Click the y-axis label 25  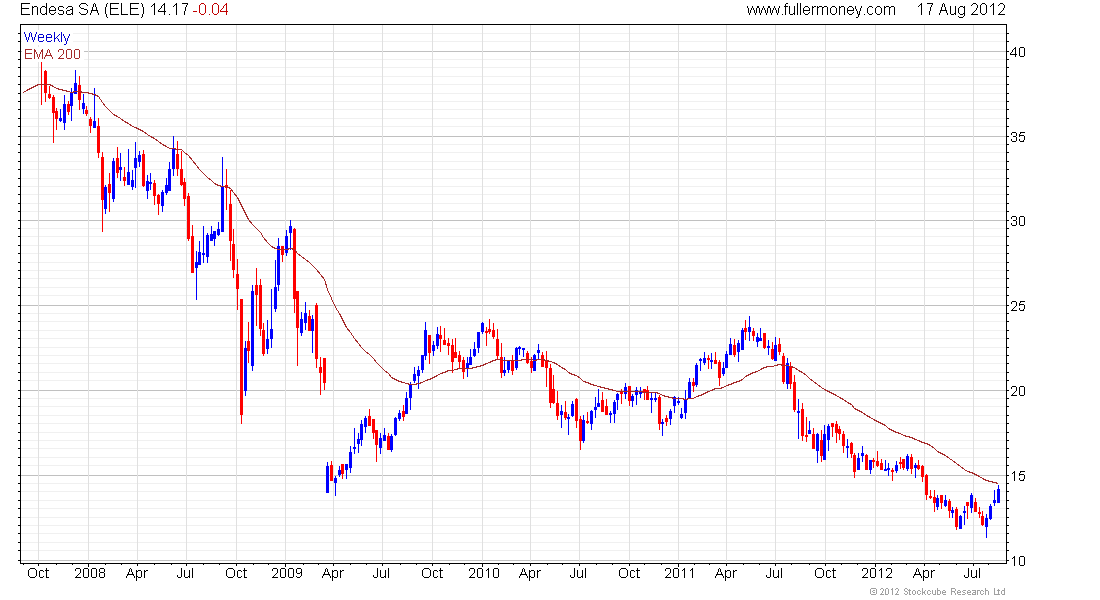1017,306
